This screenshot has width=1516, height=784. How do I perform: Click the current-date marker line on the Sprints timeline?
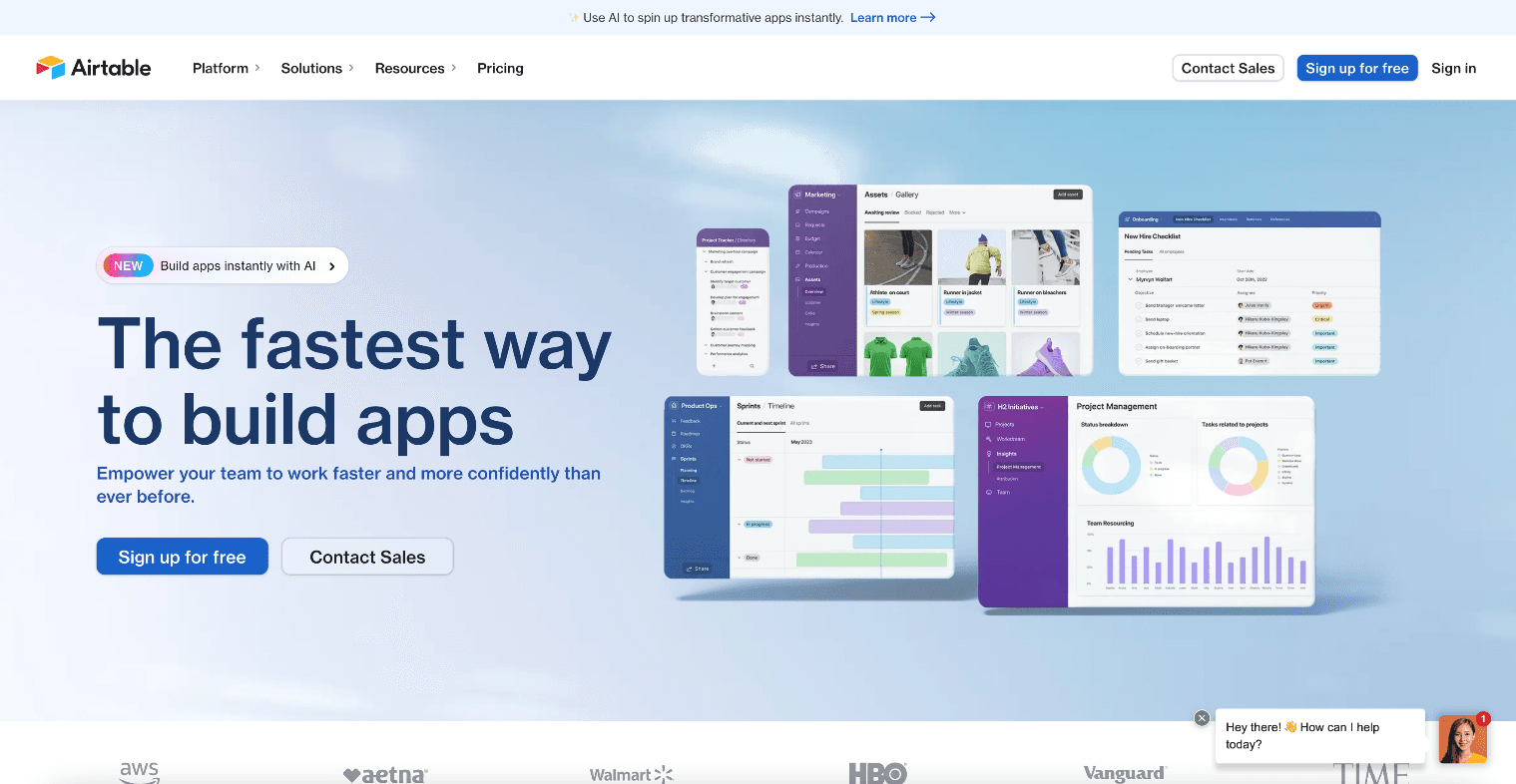click(881, 512)
